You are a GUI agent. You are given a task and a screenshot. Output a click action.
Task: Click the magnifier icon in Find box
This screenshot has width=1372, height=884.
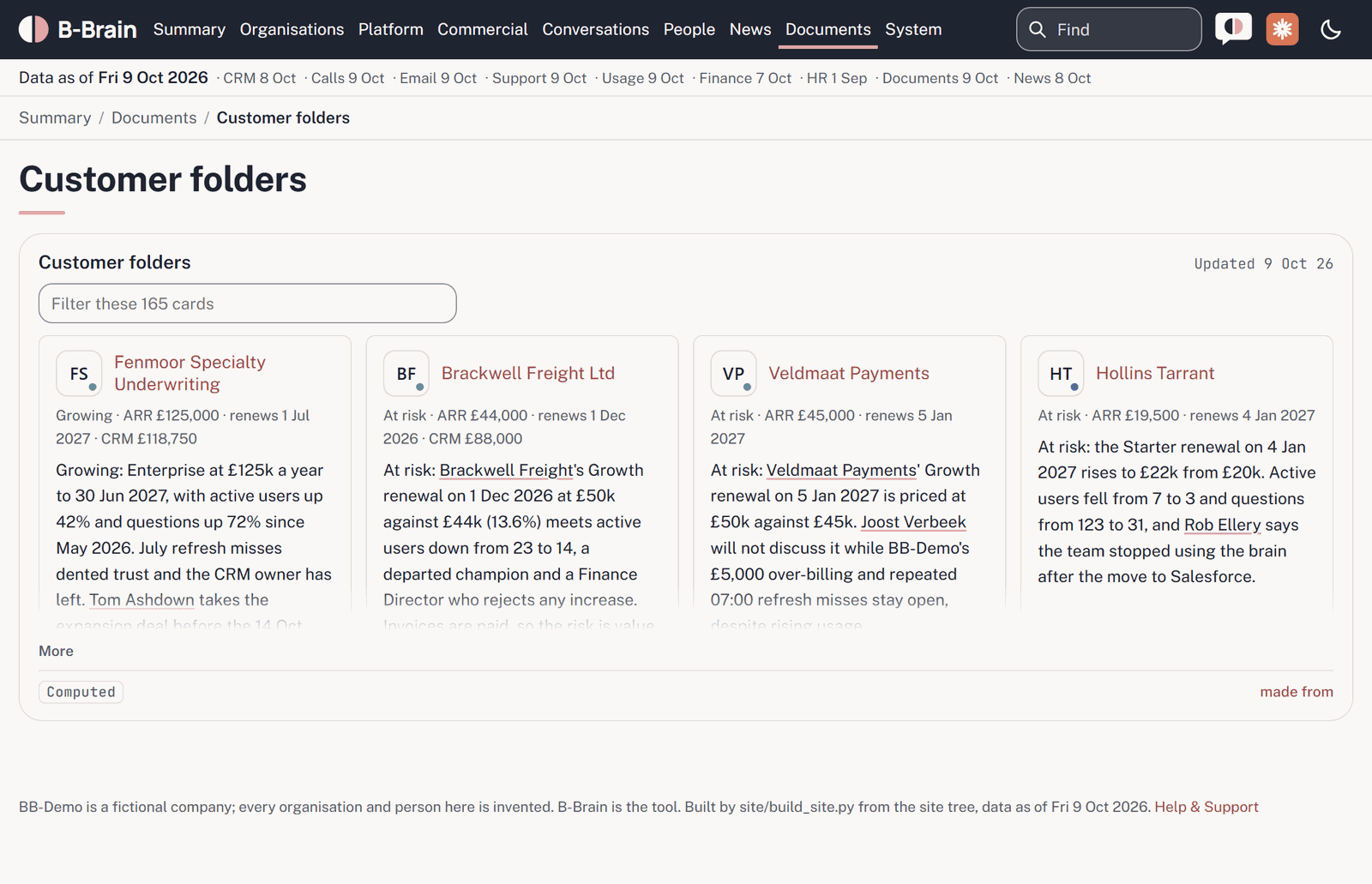tap(1038, 30)
